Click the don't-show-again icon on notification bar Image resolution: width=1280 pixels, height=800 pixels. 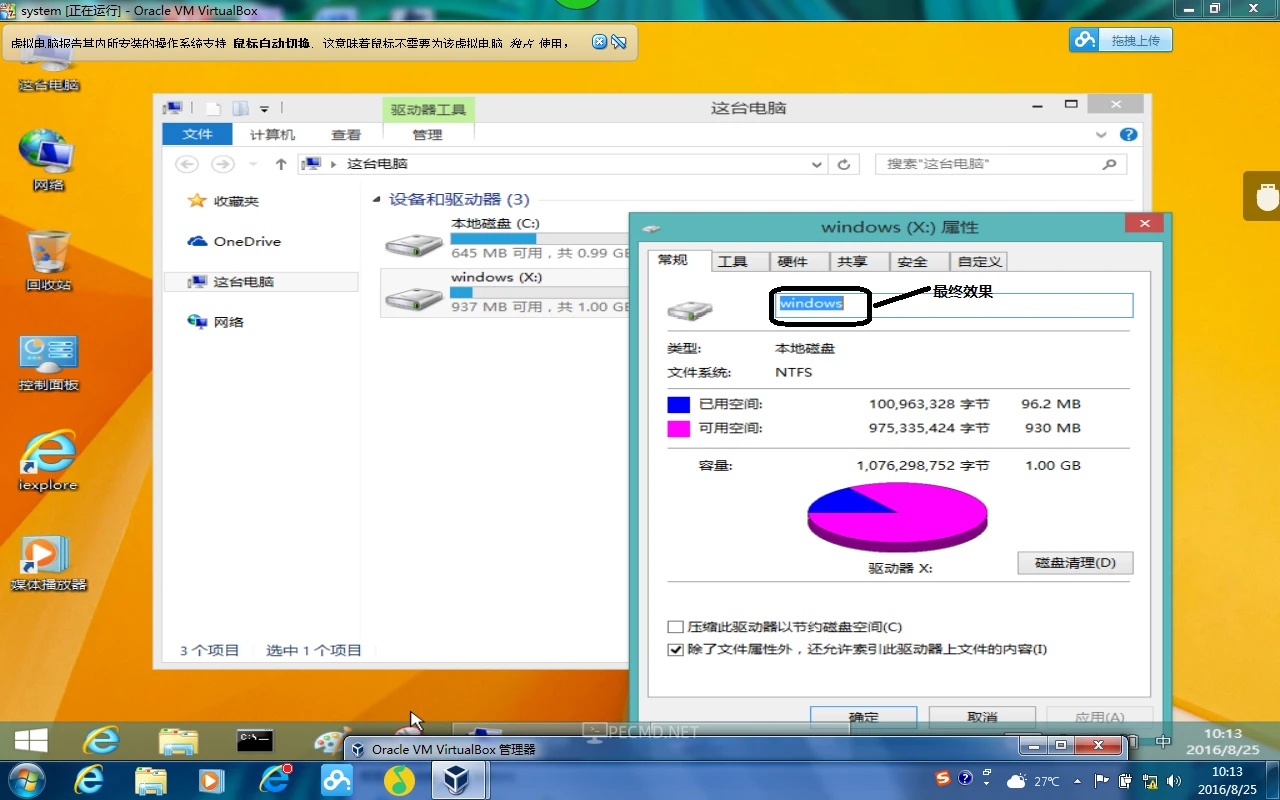click(x=619, y=42)
